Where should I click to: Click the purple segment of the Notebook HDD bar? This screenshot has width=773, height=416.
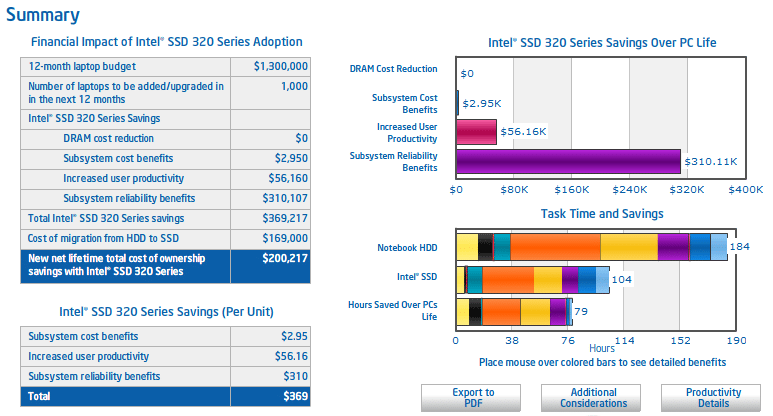pos(673,247)
